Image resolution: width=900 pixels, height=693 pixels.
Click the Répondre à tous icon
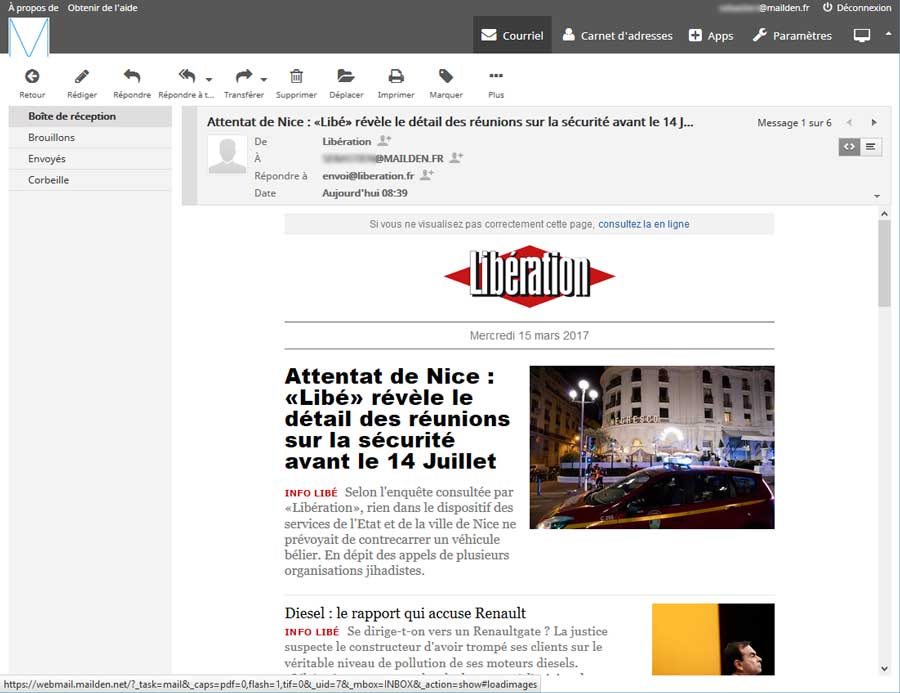pyautogui.click(x=187, y=76)
